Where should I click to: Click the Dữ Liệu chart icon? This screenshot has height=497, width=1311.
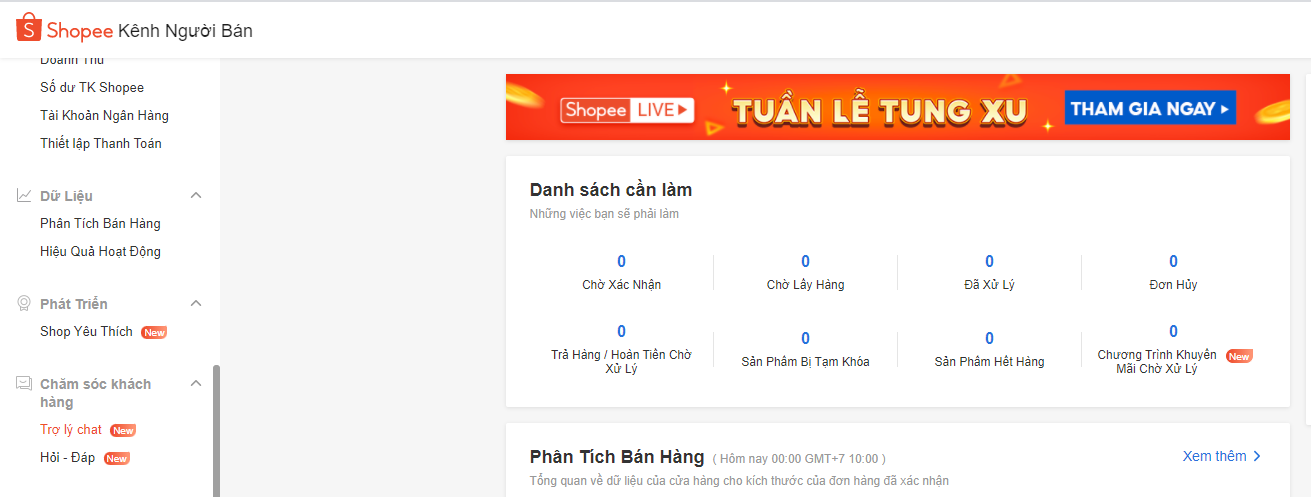[x=24, y=196]
